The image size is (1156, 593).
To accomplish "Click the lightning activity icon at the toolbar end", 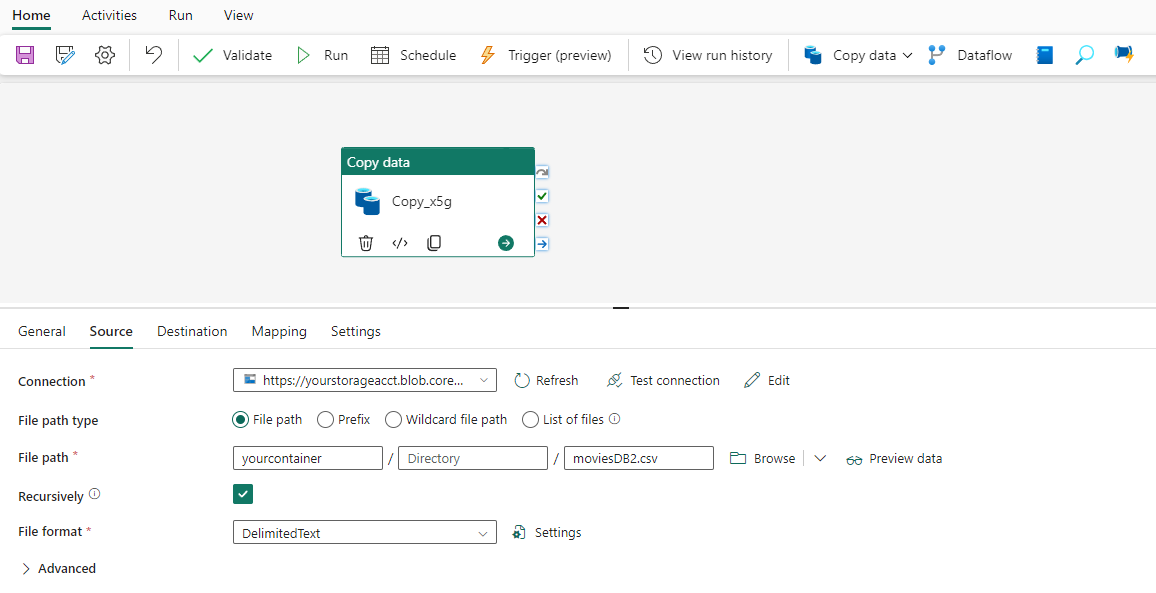I will click(1124, 55).
